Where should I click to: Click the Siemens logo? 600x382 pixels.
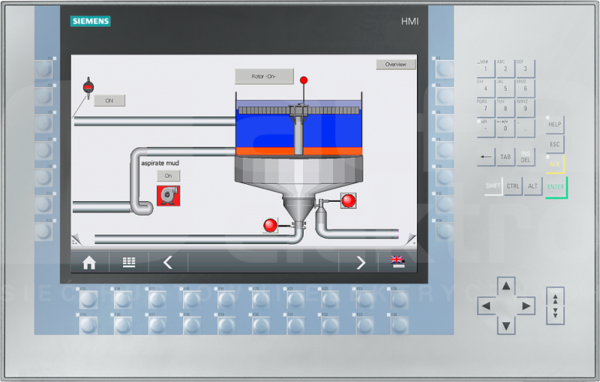[91, 21]
